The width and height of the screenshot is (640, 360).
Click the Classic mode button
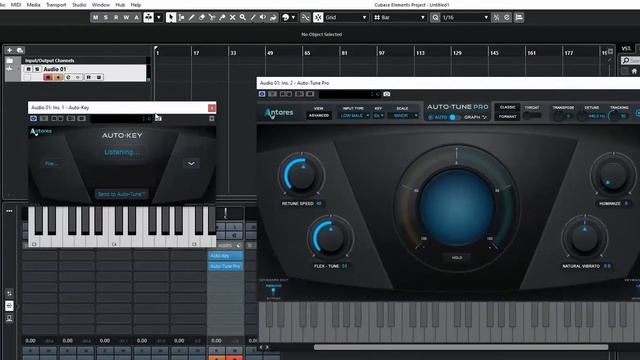click(508, 107)
